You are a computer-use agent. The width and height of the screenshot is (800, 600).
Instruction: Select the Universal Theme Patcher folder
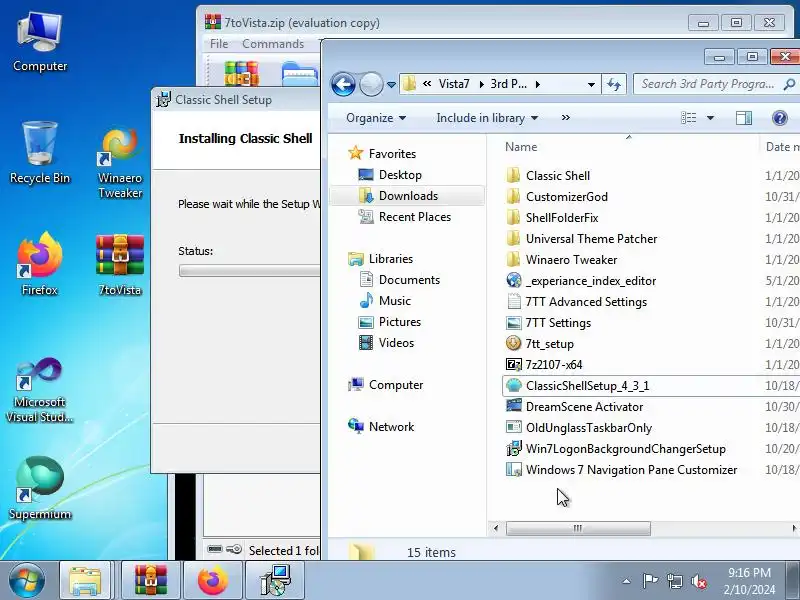click(x=582, y=239)
